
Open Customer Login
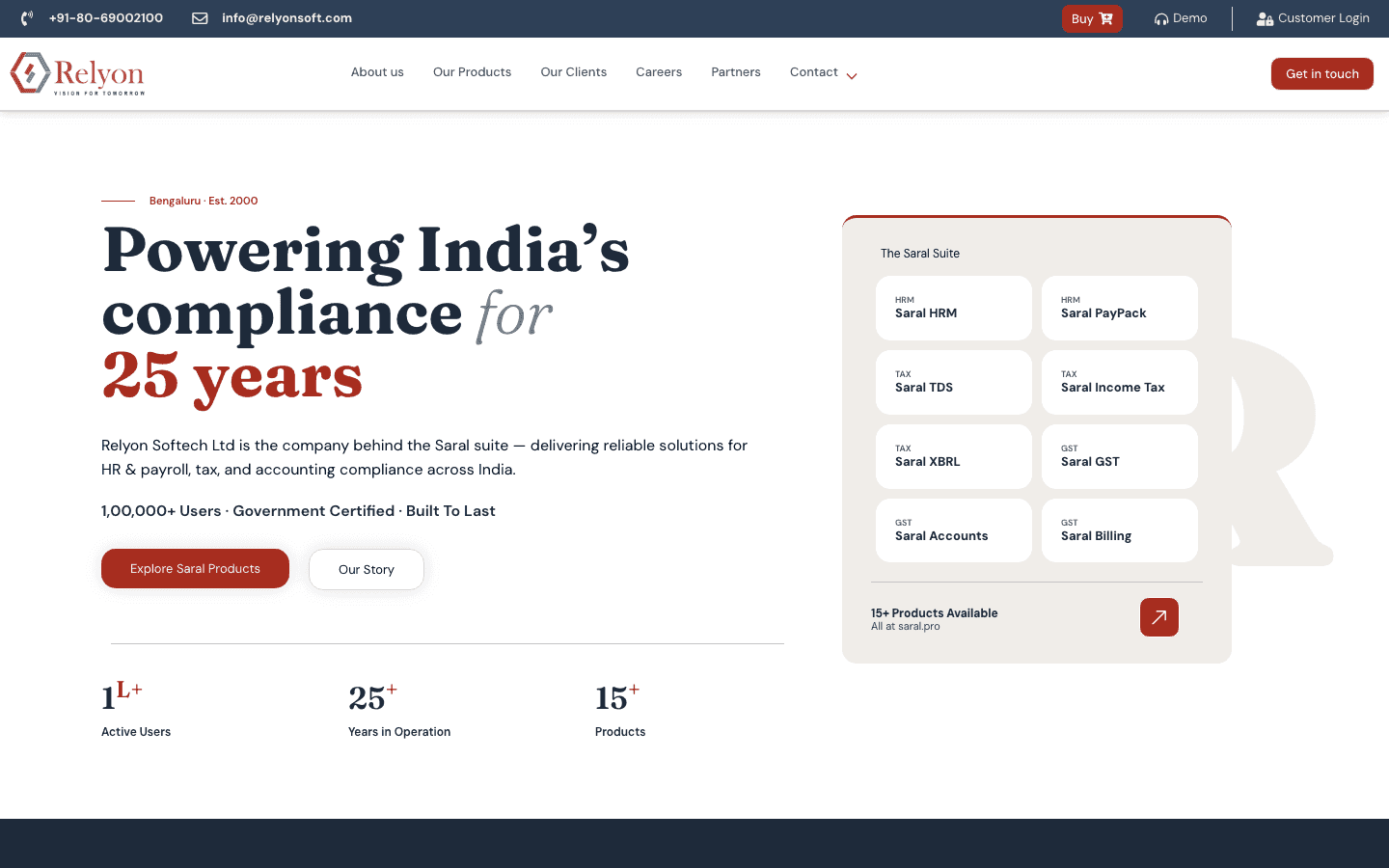pos(1313,18)
